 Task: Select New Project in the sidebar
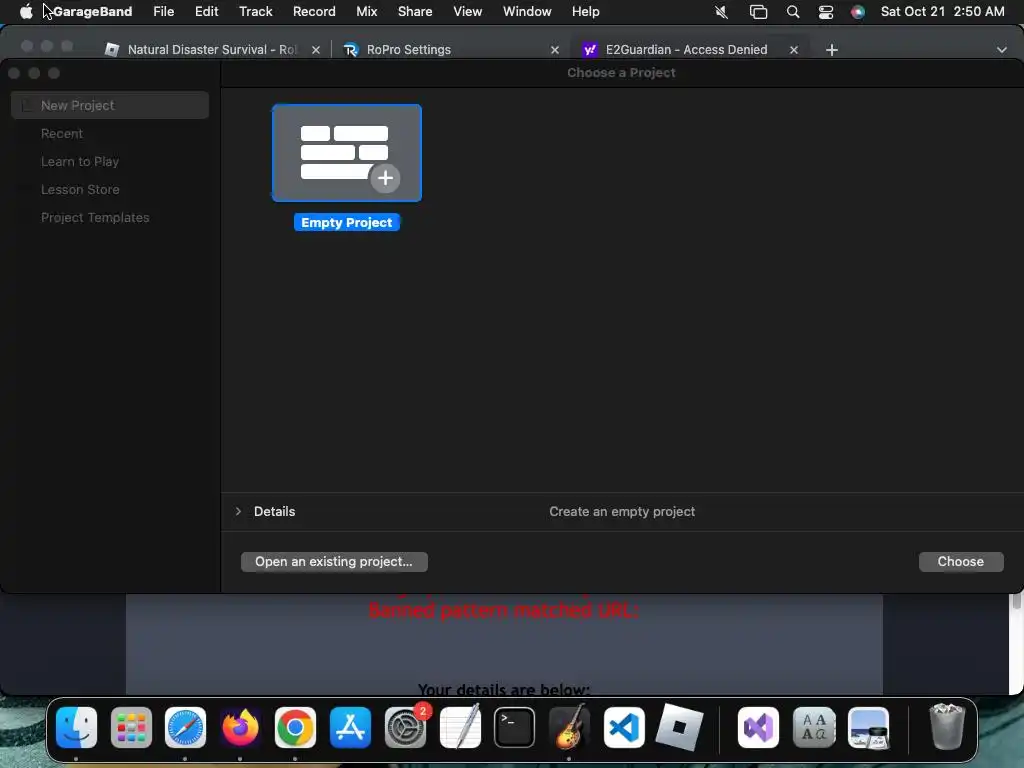point(110,105)
